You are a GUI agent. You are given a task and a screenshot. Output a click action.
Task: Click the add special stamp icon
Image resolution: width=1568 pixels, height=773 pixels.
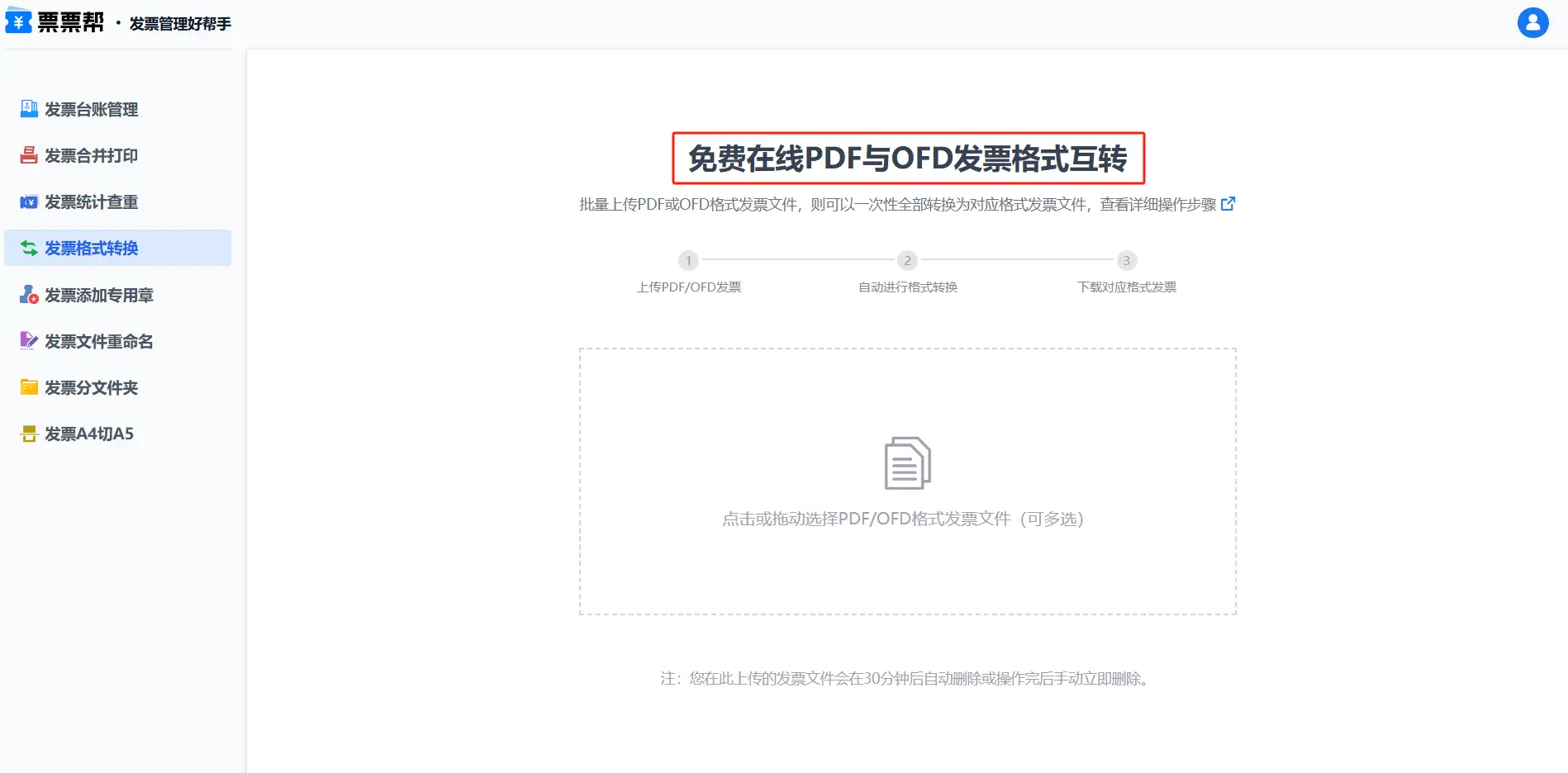tap(29, 295)
